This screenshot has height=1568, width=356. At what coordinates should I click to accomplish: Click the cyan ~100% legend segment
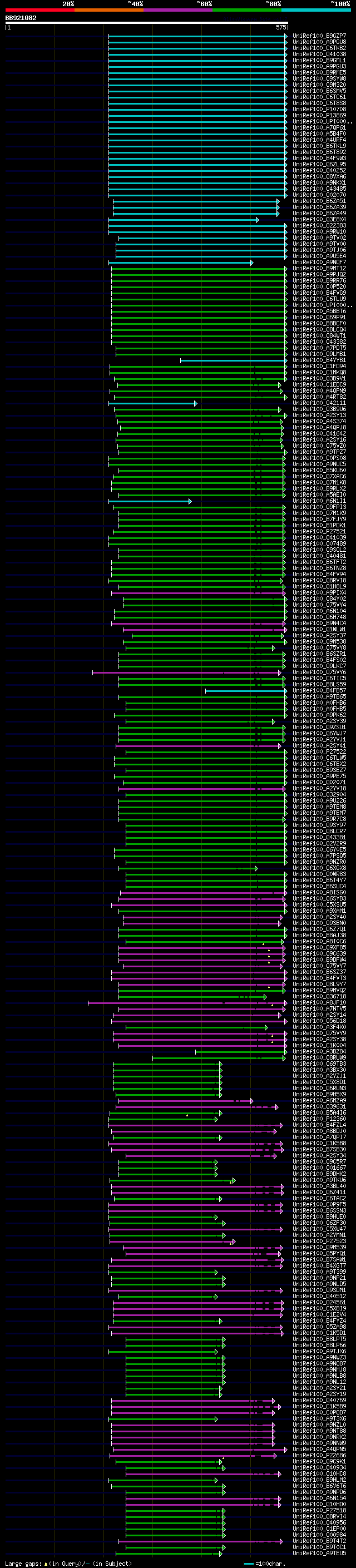317,10
